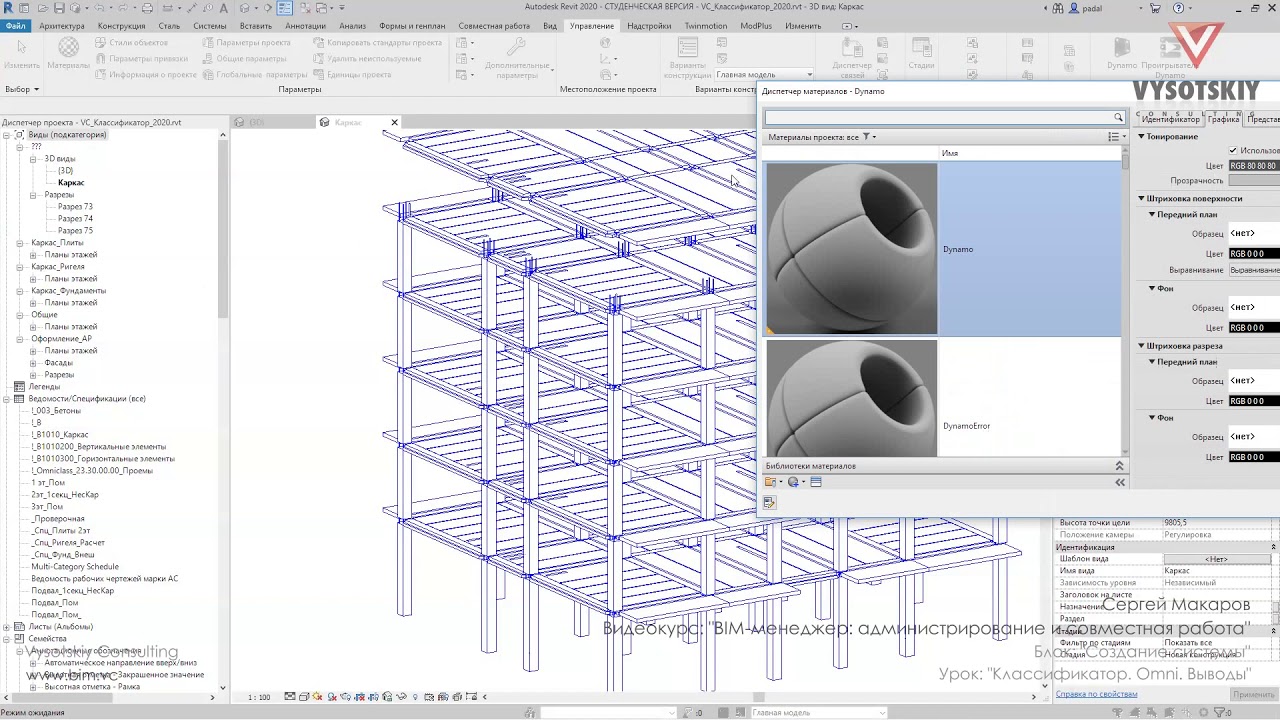This screenshot has width=1280, height=720.
Task: Expand the Выбор selection dropdown
Action: (x=21, y=89)
